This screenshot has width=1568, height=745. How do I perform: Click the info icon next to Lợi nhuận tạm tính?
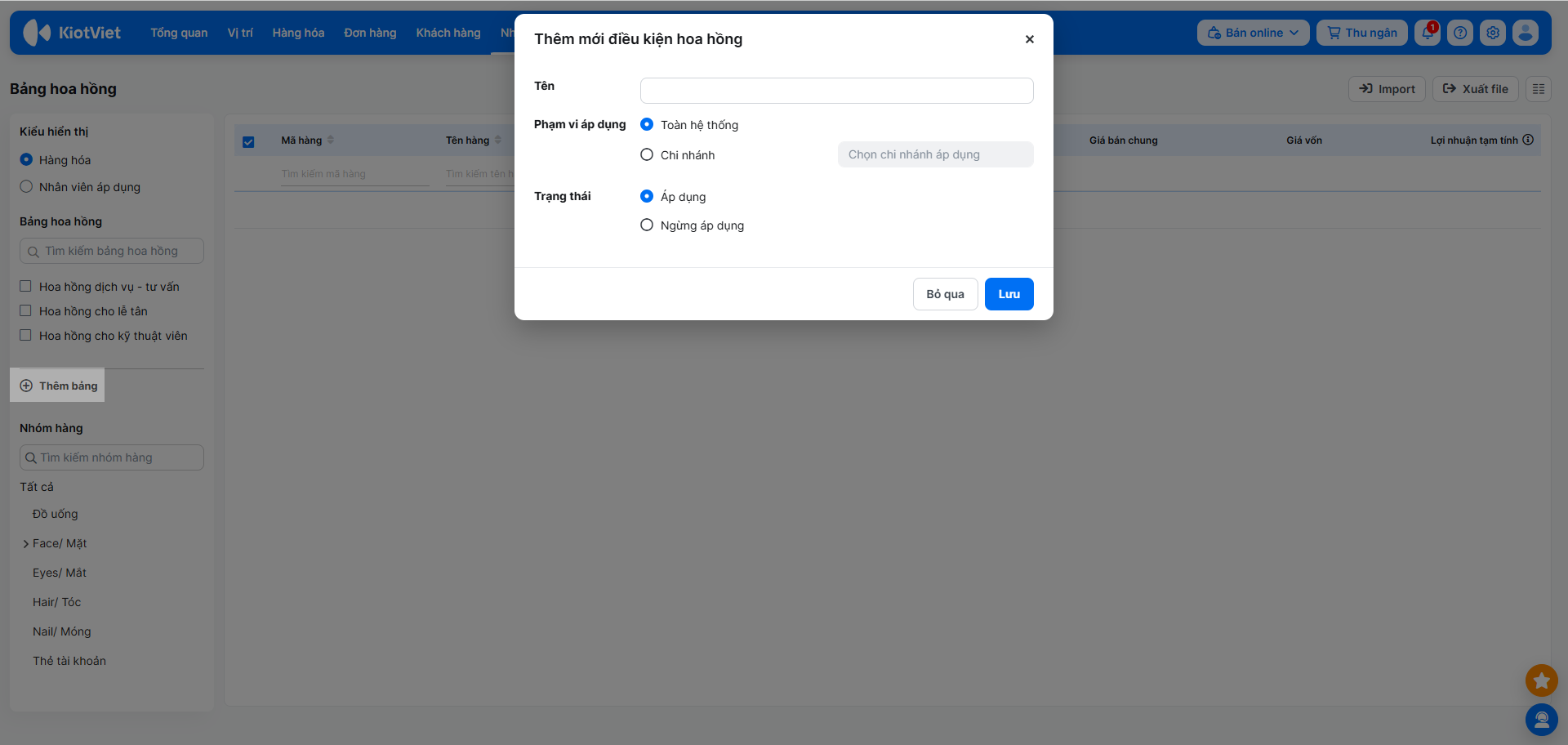click(x=1528, y=140)
